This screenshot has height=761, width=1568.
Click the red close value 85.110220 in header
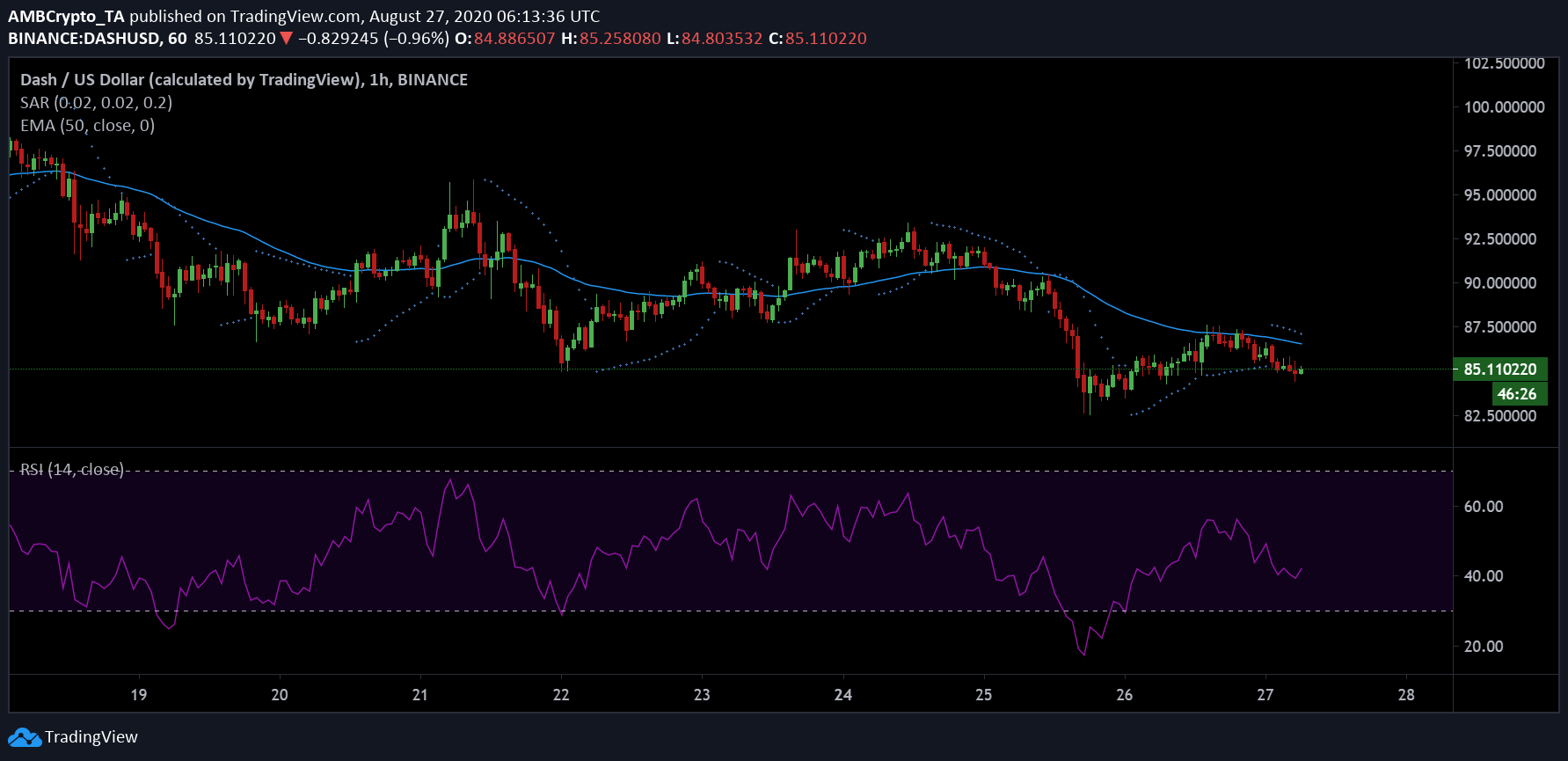pyautogui.click(x=826, y=39)
